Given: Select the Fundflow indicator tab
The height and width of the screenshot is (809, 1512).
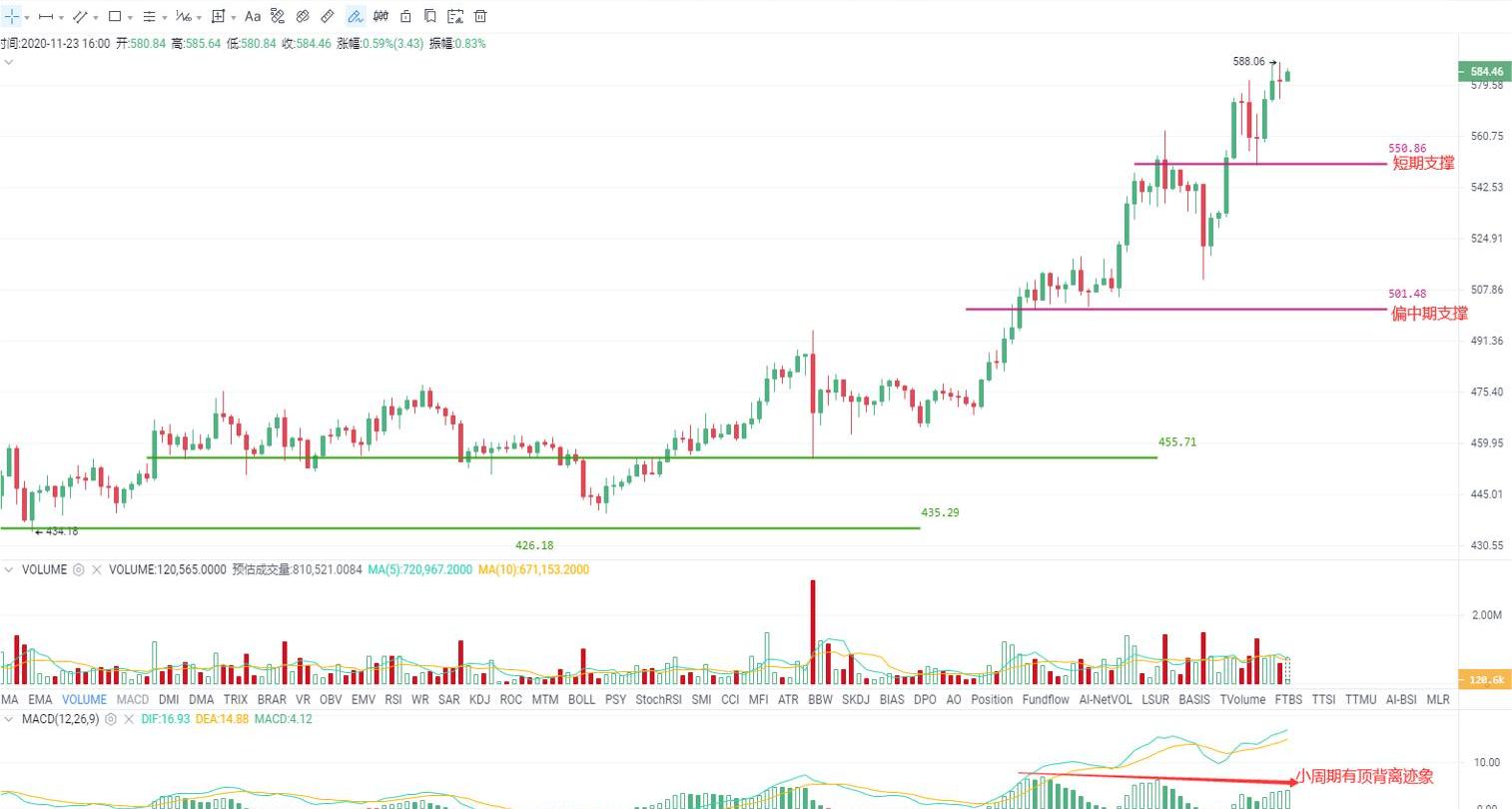Looking at the screenshot, I should [x=1046, y=699].
